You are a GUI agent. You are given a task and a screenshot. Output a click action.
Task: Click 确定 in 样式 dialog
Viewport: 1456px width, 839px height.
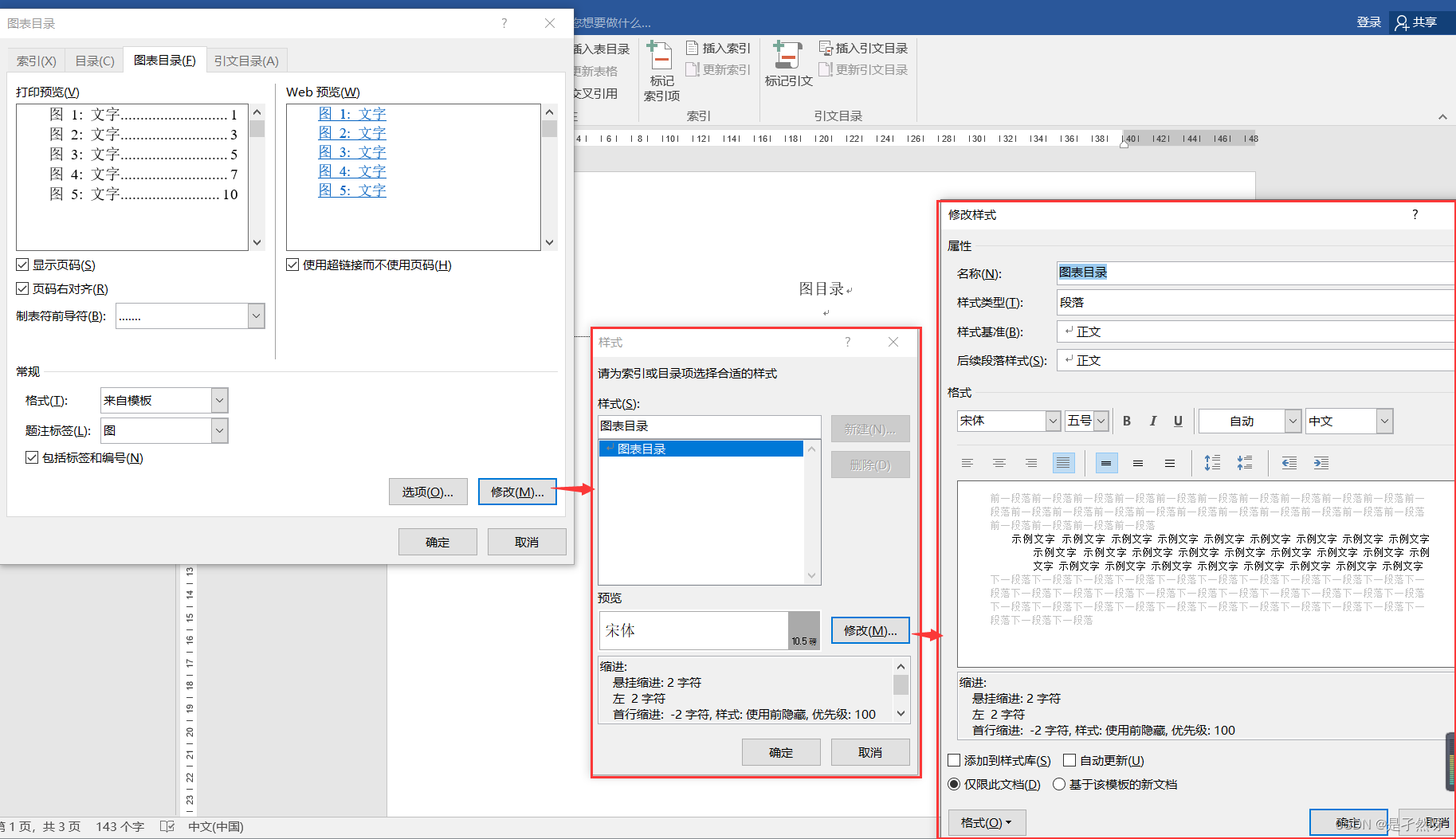click(781, 752)
